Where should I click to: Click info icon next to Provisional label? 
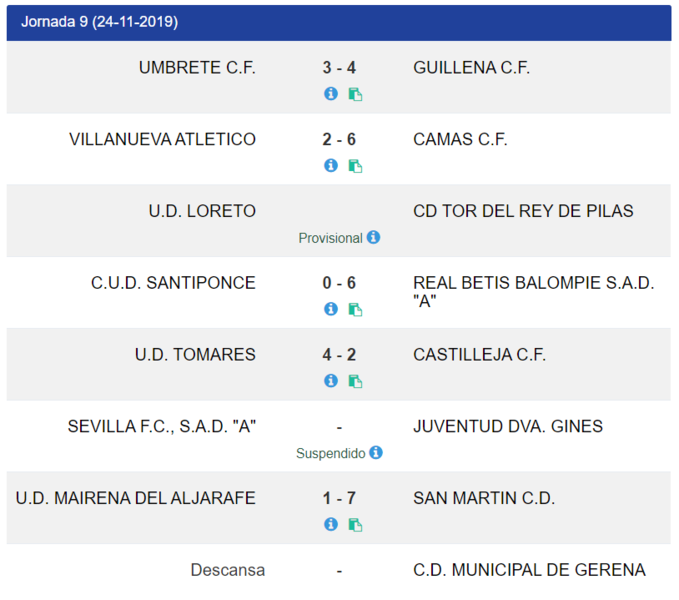click(x=373, y=237)
